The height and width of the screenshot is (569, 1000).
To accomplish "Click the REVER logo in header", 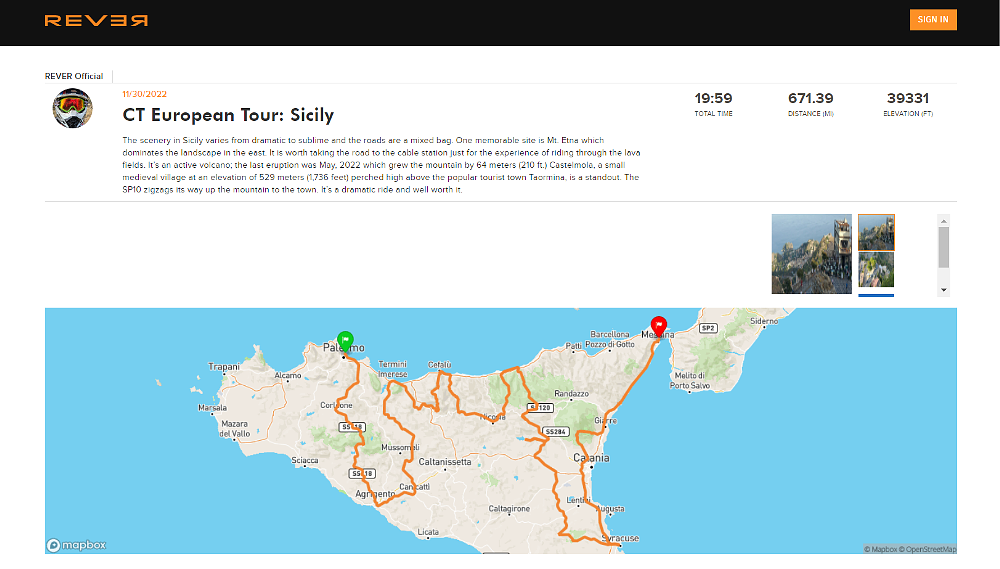I will [96, 20].
